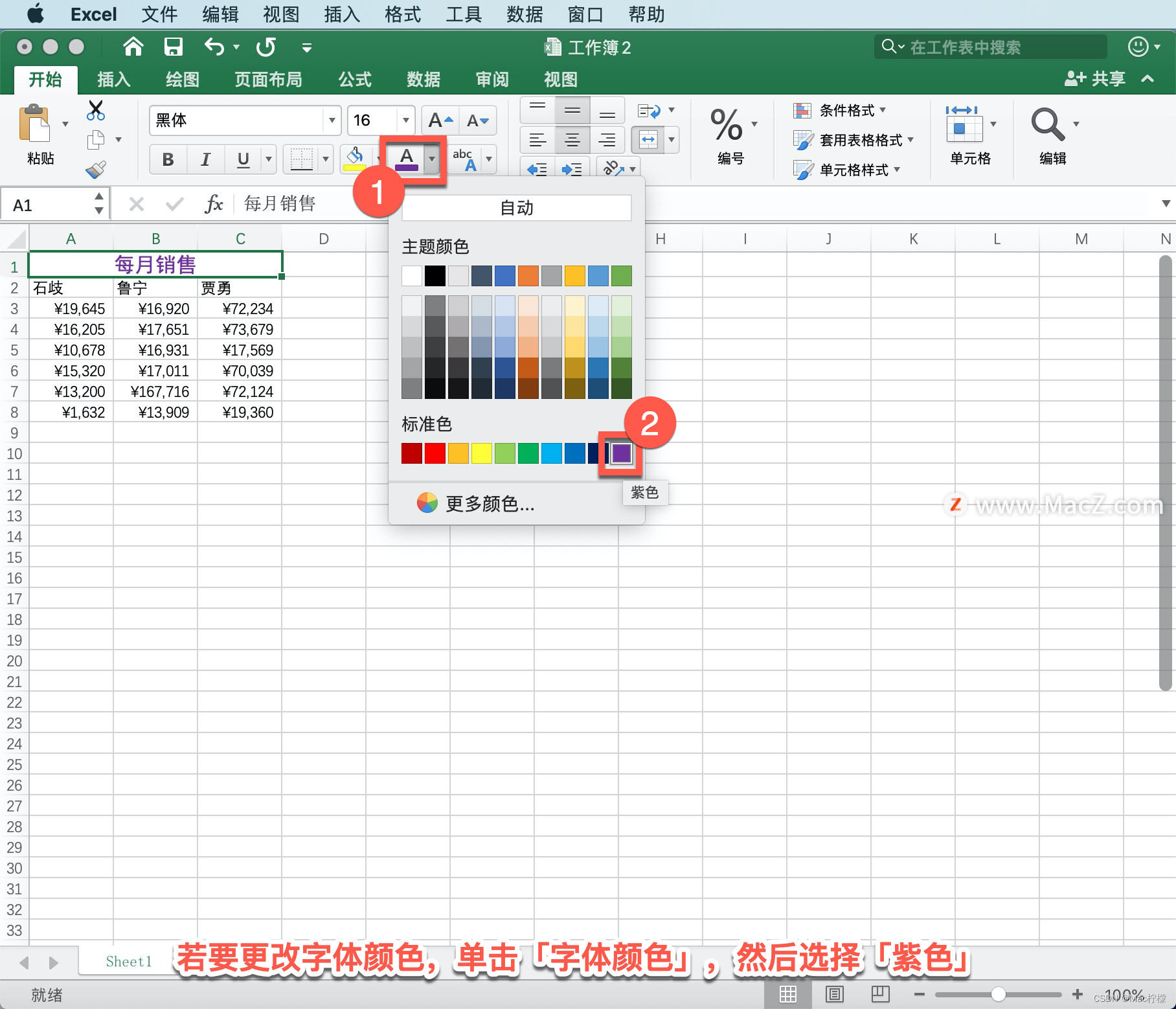Expand the borders dropdown arrow
Viewport: 1176px width, 1009px height.
(x=326, y=159)
